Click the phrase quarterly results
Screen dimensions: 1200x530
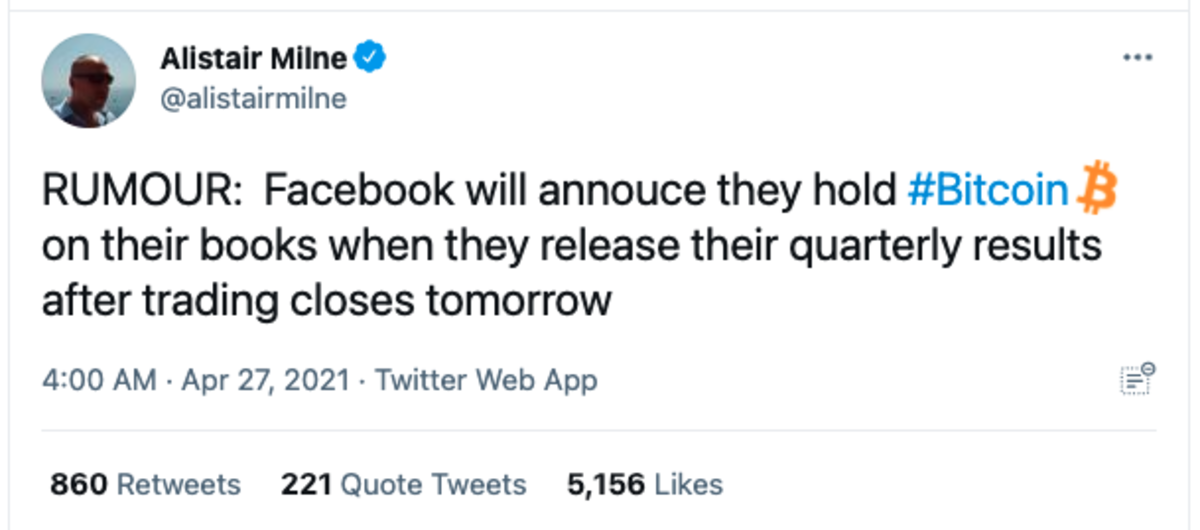pos(944,246)
